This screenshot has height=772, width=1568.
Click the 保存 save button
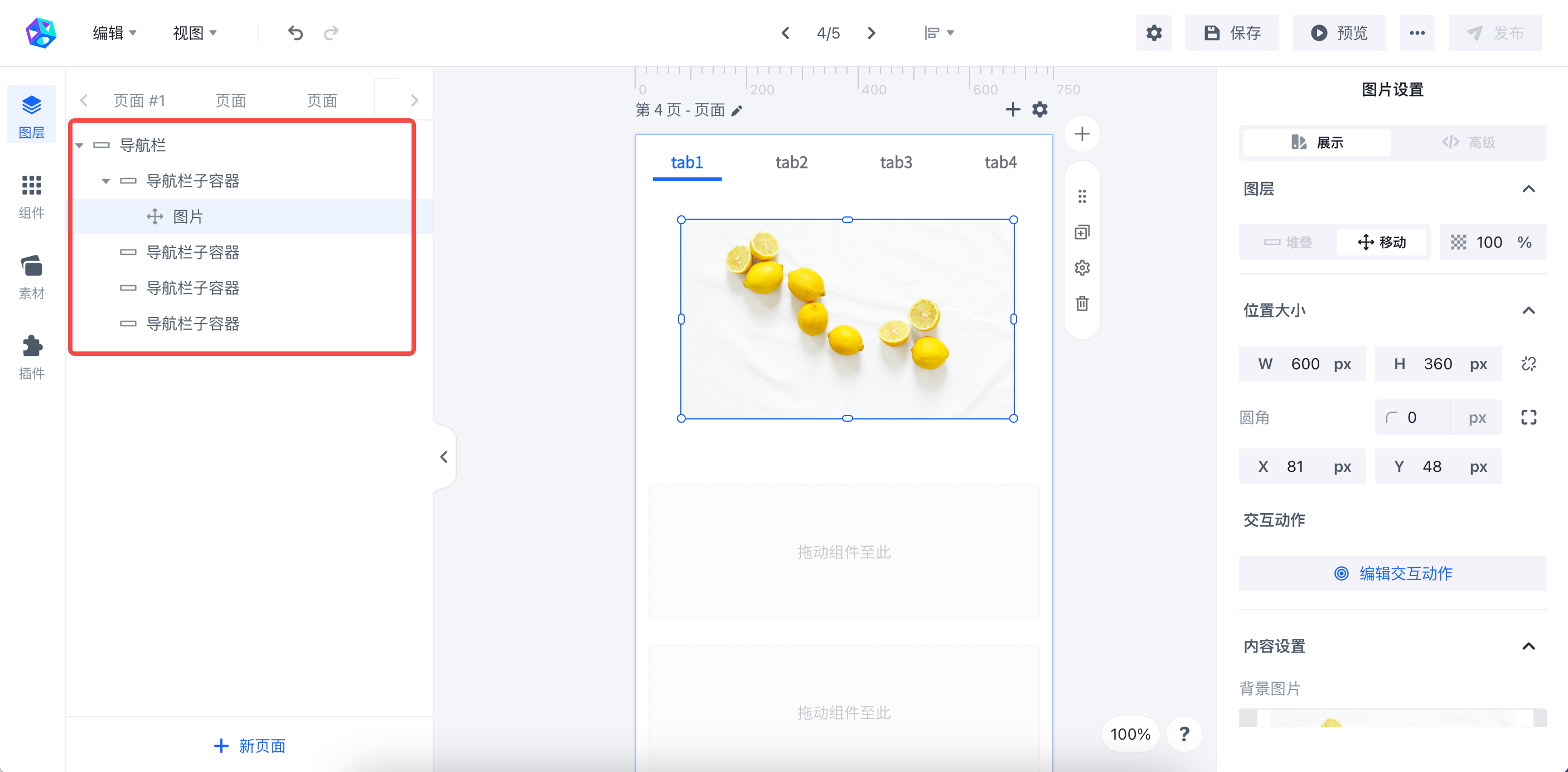pyautogui.click(x=1232, y=33)
